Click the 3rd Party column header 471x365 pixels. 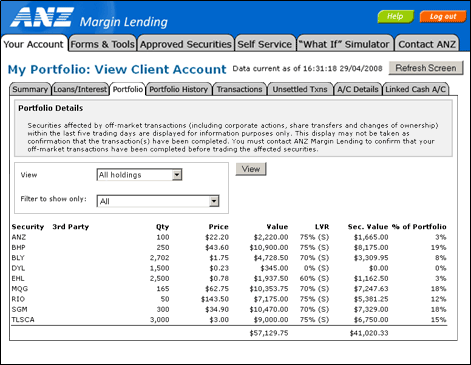pos(71,227)
